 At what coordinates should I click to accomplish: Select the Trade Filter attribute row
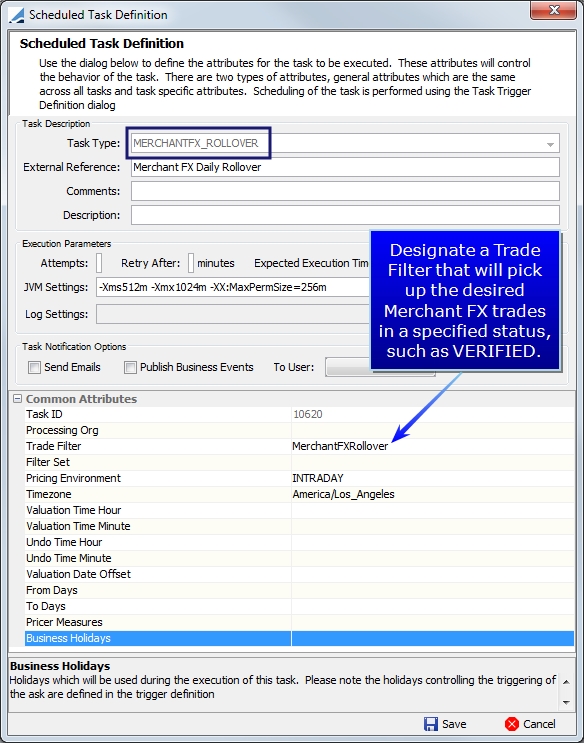click(x=300, y=446)
